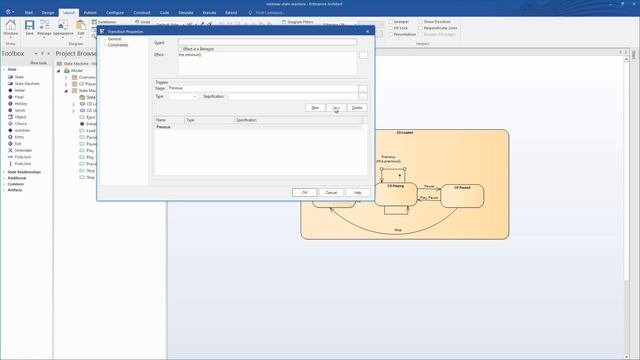This screenshot has width=640, height=360.
Task: Click the More tools link in Toolbox
Action: 38,63
